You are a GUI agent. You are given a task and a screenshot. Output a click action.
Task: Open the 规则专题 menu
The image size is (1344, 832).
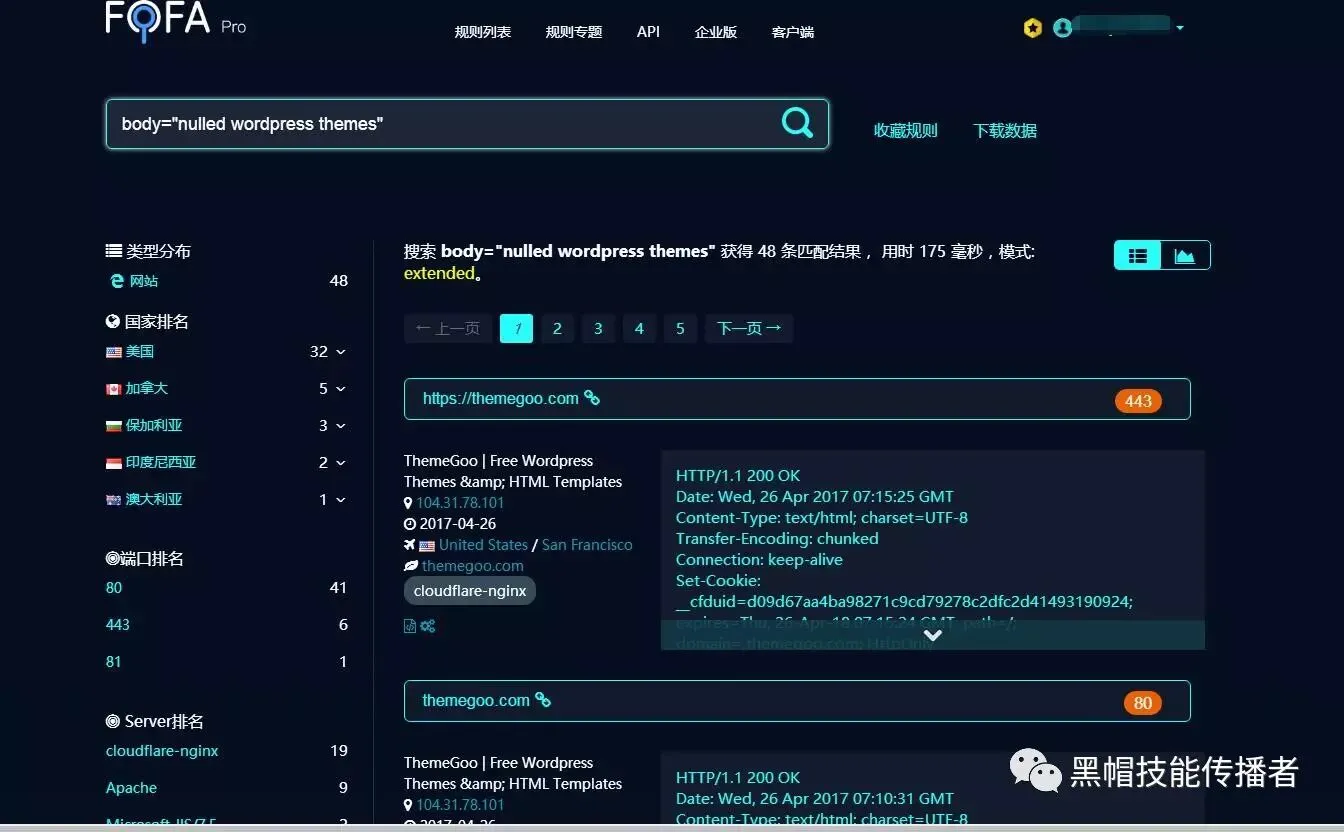[x=574, y=32]
